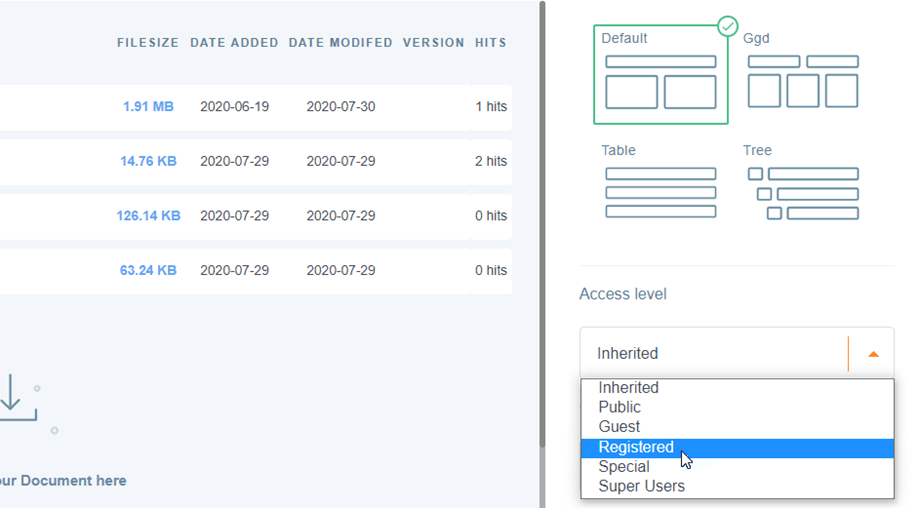
Task: Choose Special access level option
Action: [623, 467]
